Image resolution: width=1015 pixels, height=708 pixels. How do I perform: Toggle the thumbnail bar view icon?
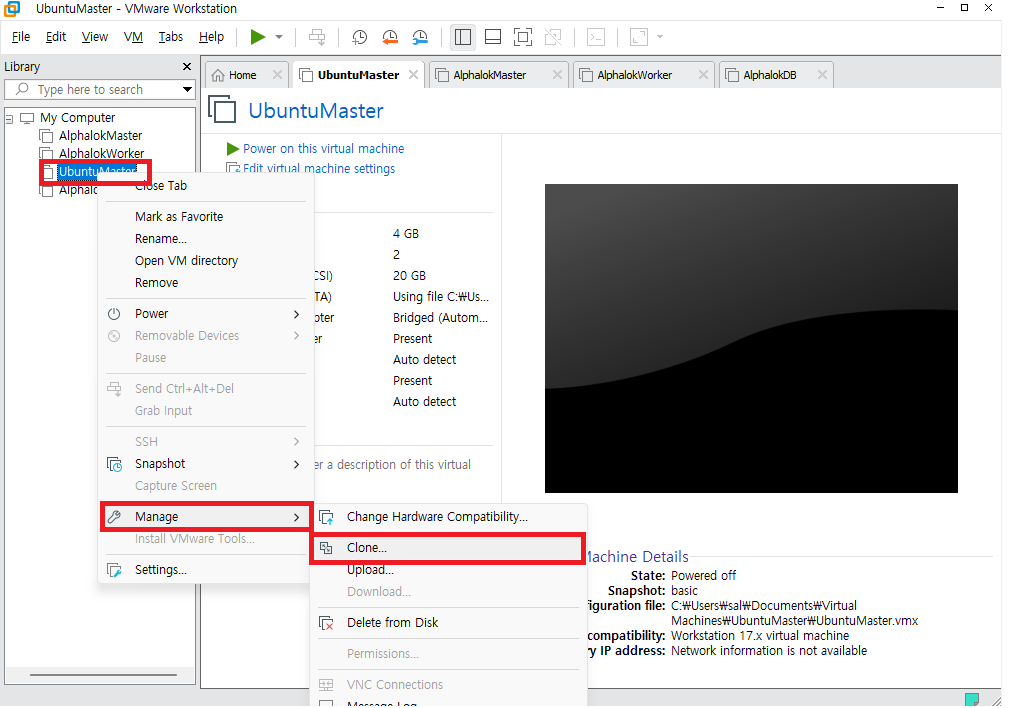(493, 37)
